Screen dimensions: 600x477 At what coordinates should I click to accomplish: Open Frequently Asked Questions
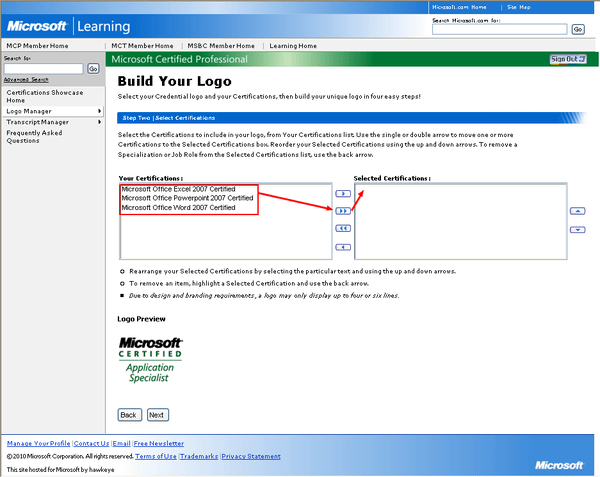click(x=34, y=137)
